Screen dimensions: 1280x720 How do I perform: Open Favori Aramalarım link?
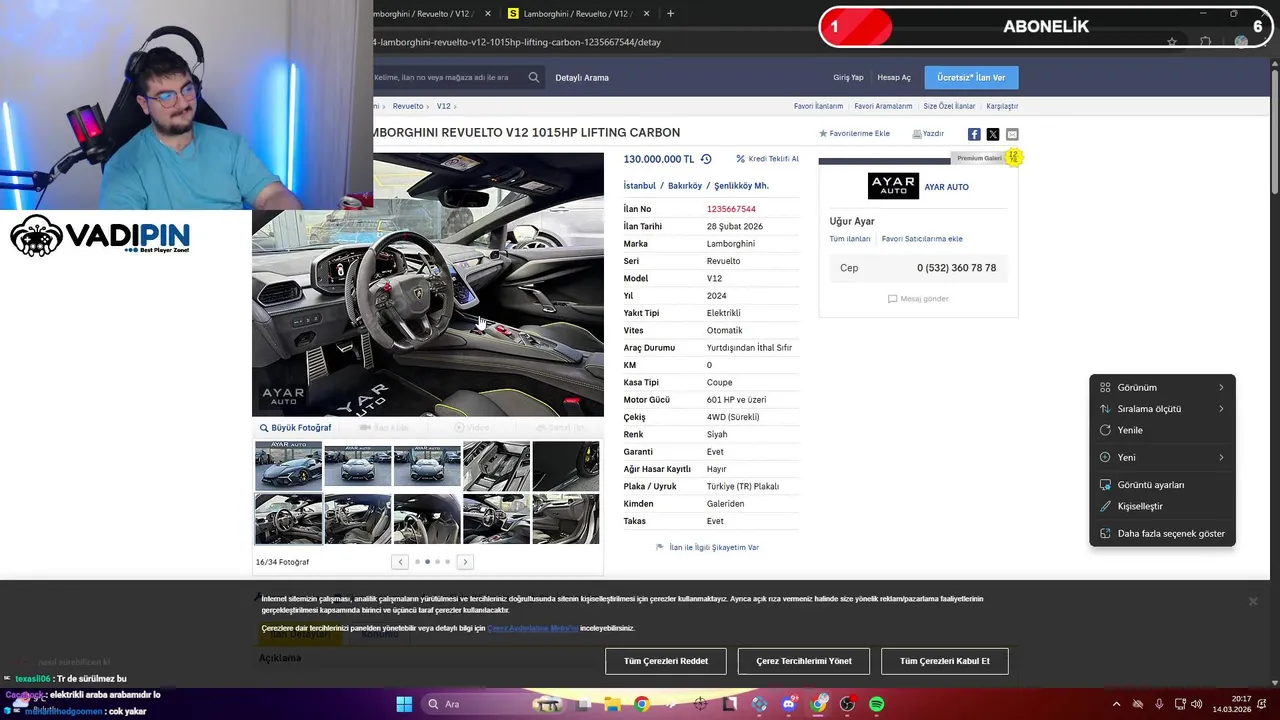tap(883, 106)
